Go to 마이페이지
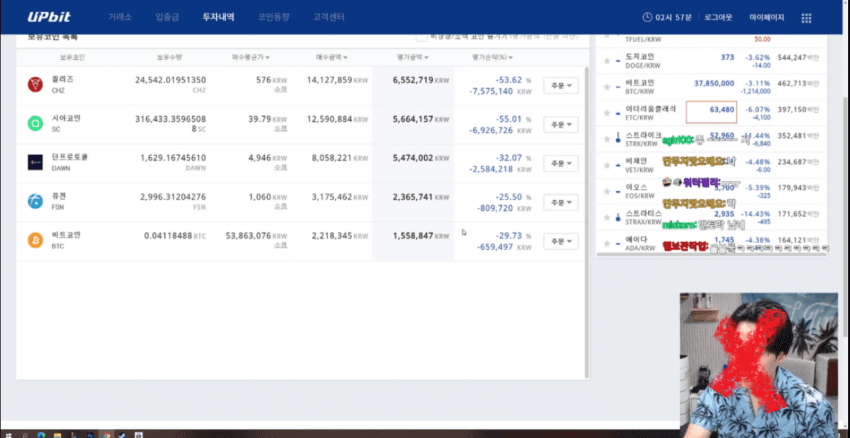This screenshot has height=438, width=850. click(x=767, y=17)
